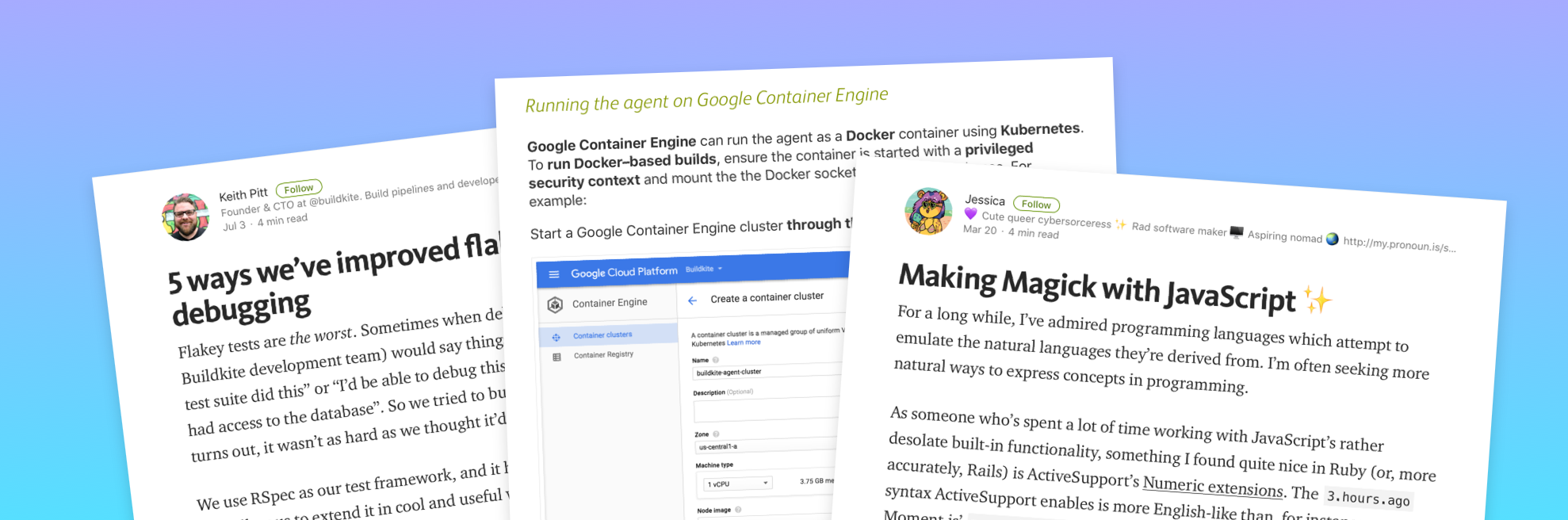Open the Numeric extensions link
Viewport: 1568px width, 520px height.
(x=1213, y=486)
